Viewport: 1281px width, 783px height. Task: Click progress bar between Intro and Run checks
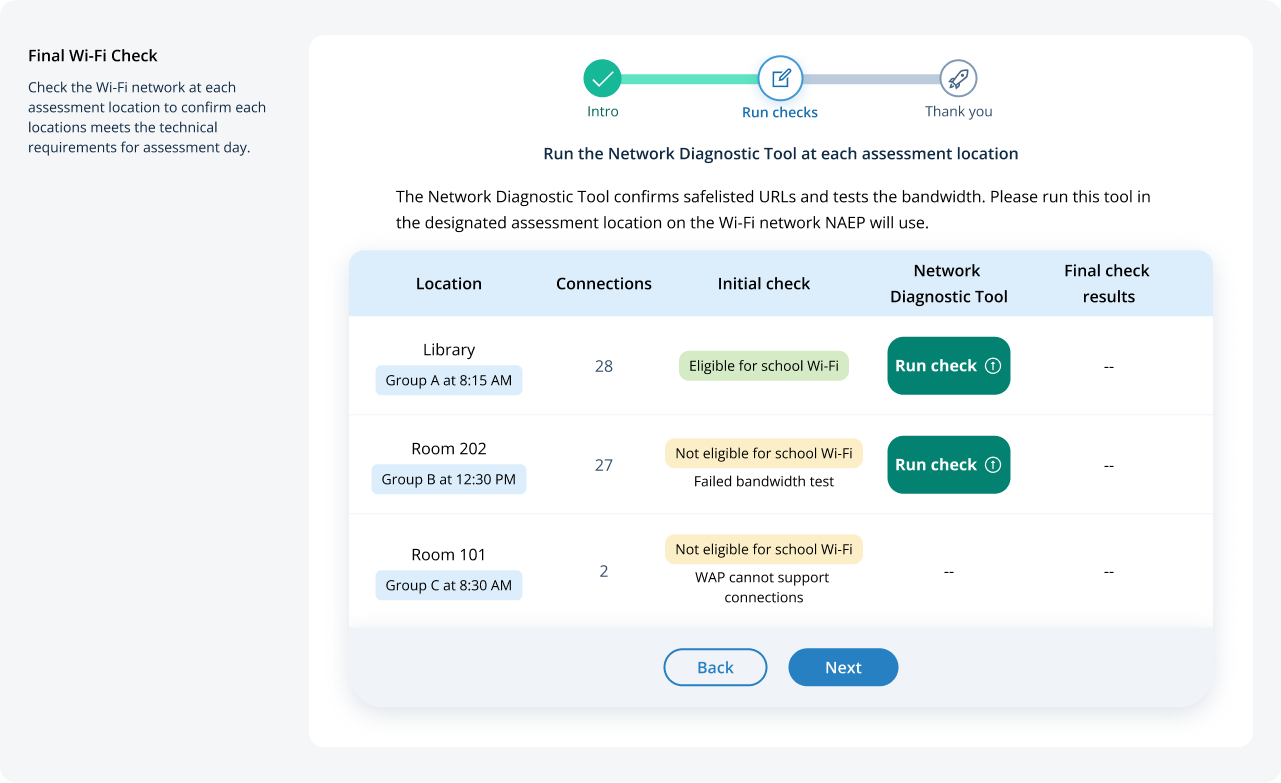coord(690,78)
